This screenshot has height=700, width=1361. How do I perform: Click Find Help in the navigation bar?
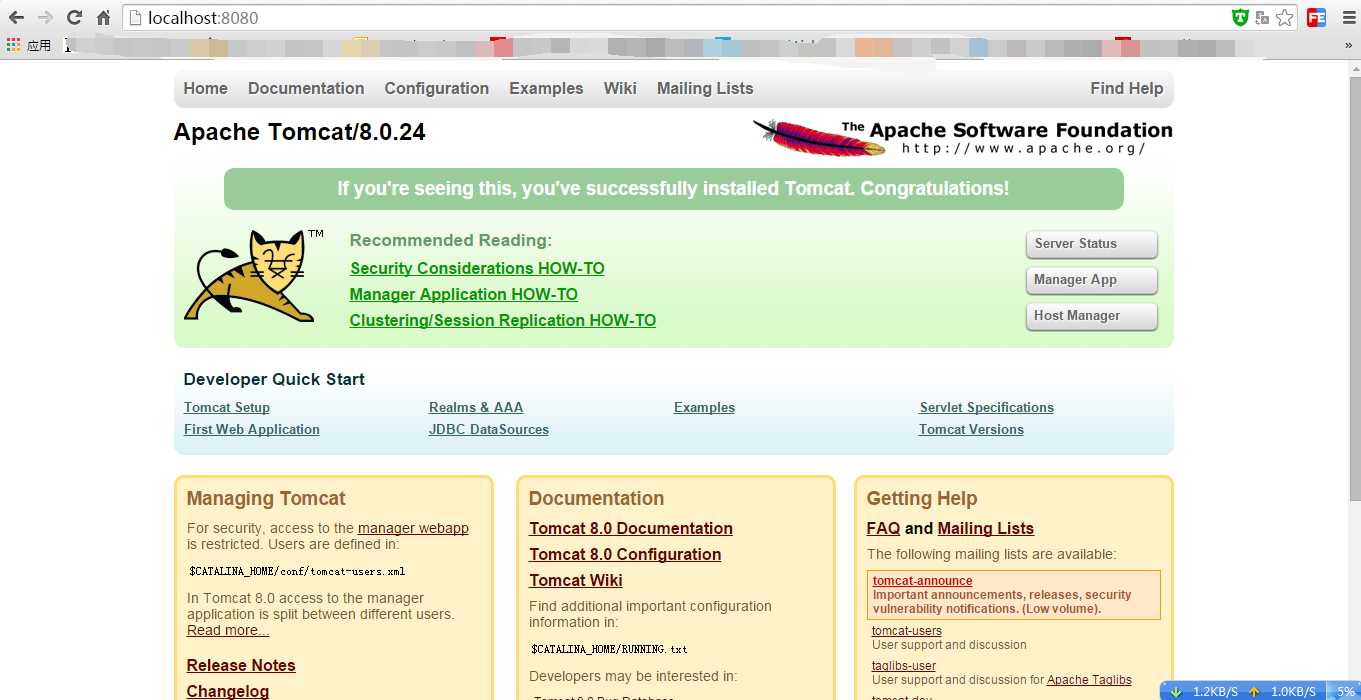tap(1127, 88)
